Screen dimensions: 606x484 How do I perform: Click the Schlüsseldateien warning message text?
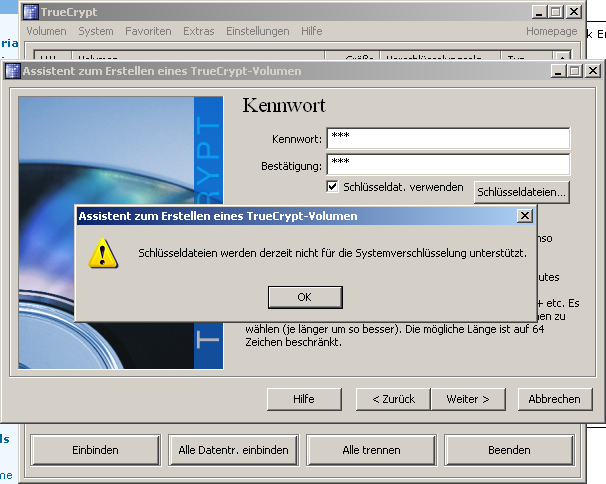tap(333, 253)
